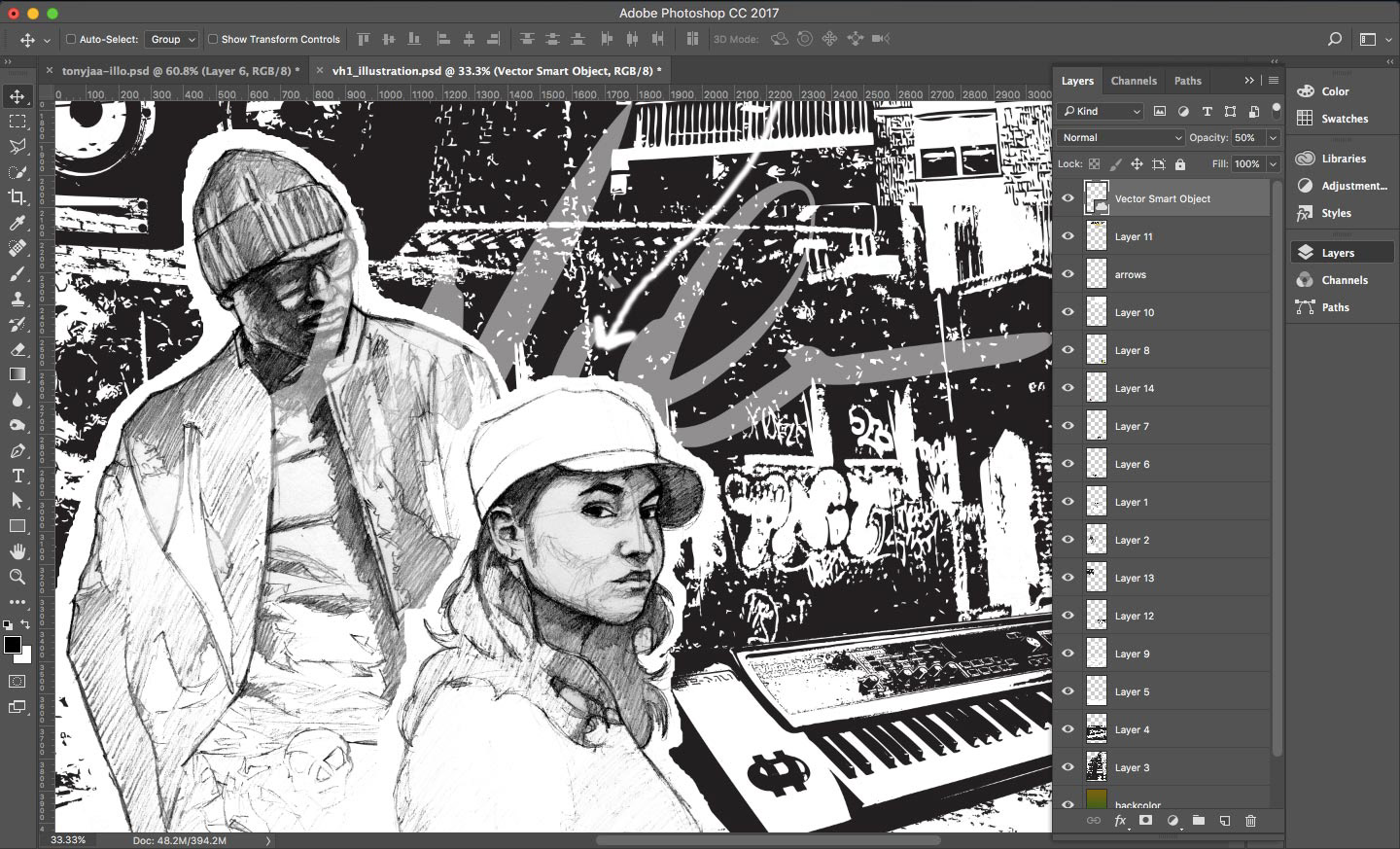Hide the Vector Smart Object layer

click(x=1067, y=198)
